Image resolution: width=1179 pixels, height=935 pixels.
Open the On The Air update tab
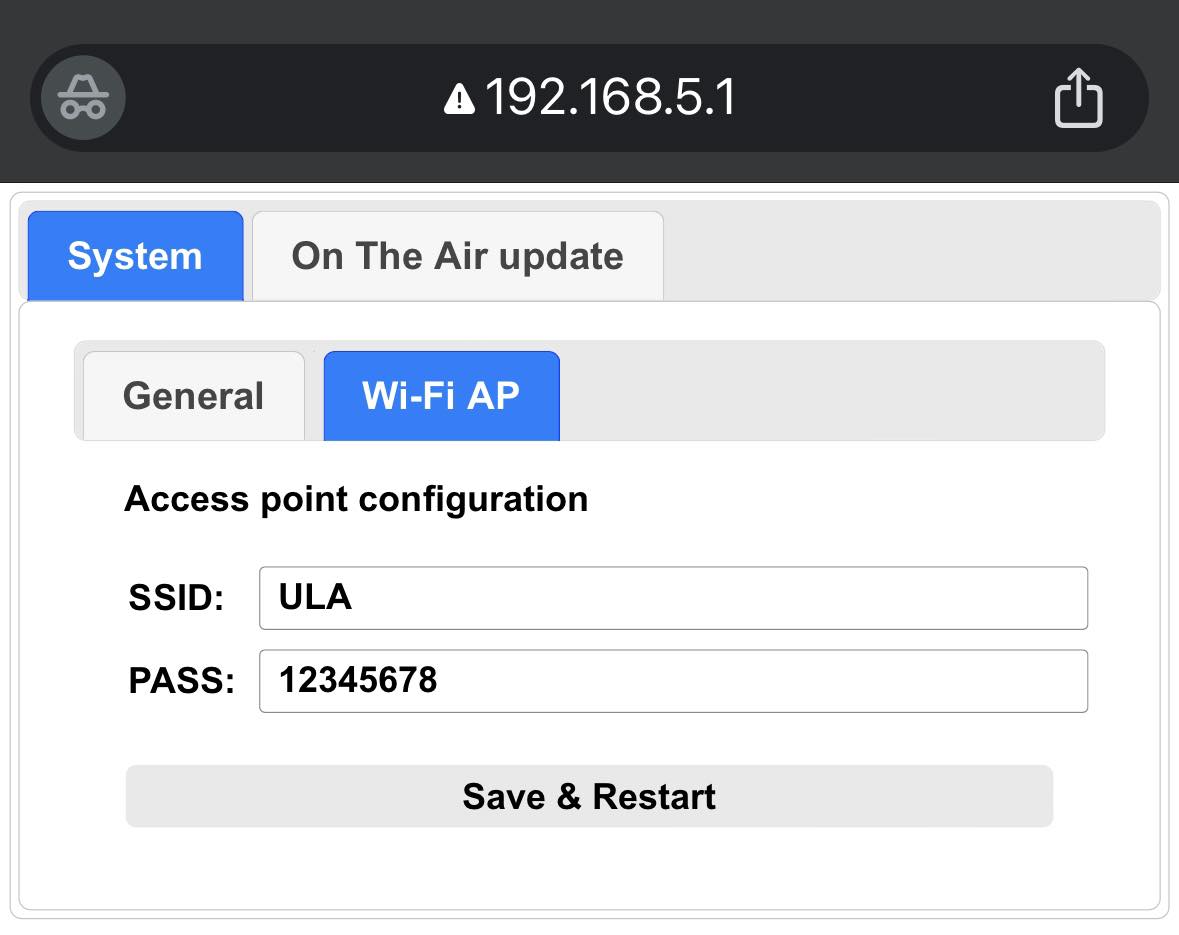[458, 256]
